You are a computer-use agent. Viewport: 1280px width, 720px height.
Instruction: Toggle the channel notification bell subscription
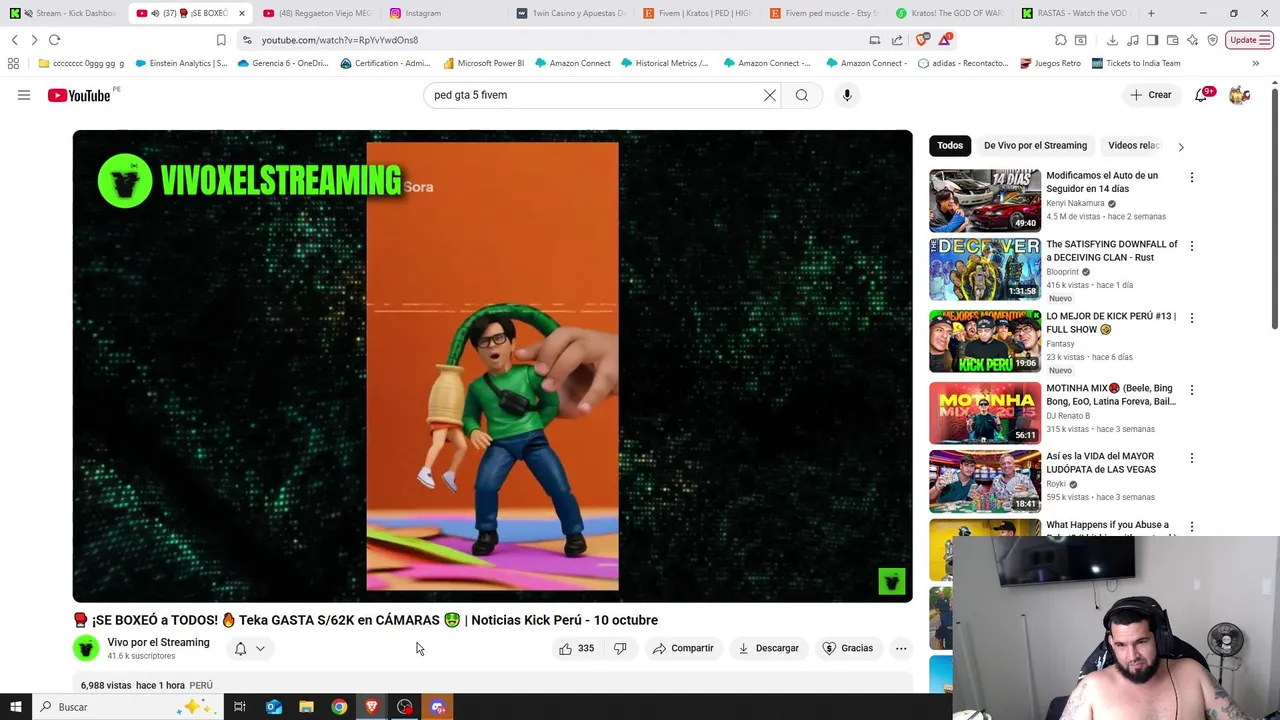click(x=240, y=648)
